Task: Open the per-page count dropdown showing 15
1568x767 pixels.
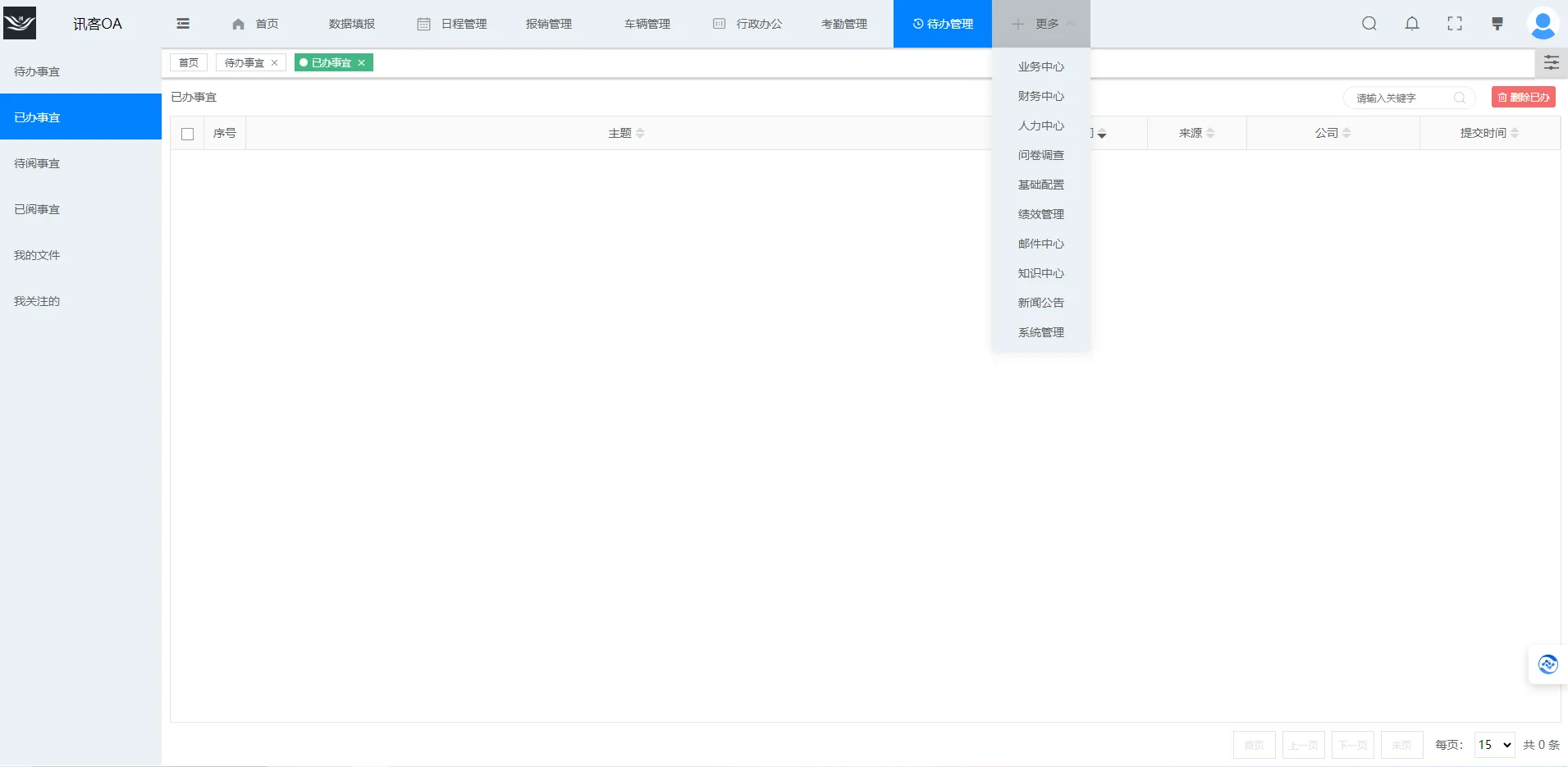Action: tap(1494, 745)
